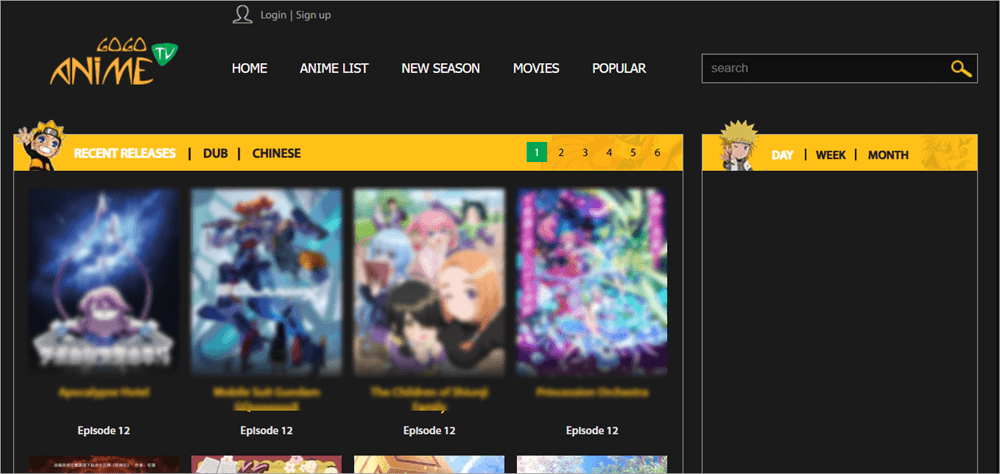
Task: Switch to the WEEK ranking tab
Action: click(x=831, y=155)
